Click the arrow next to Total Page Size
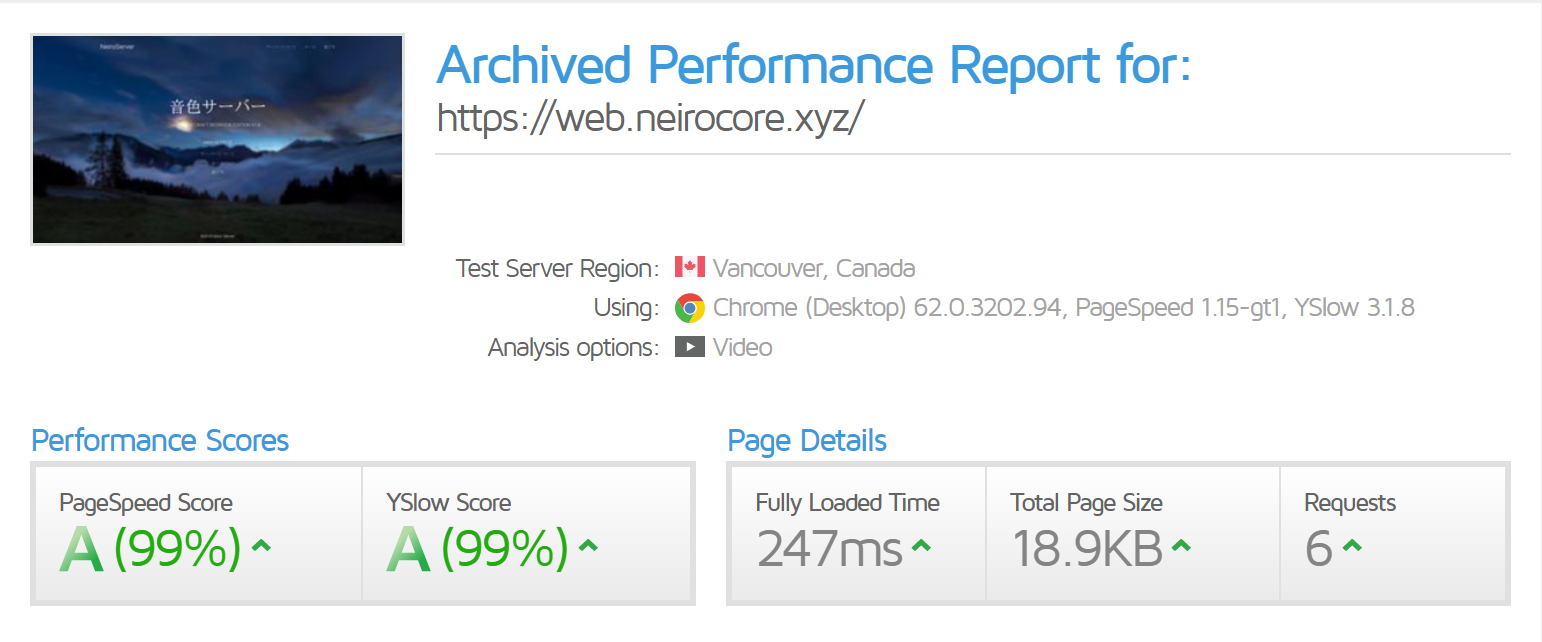Viewport: 1542px width, 642px height. point(1181,545)
